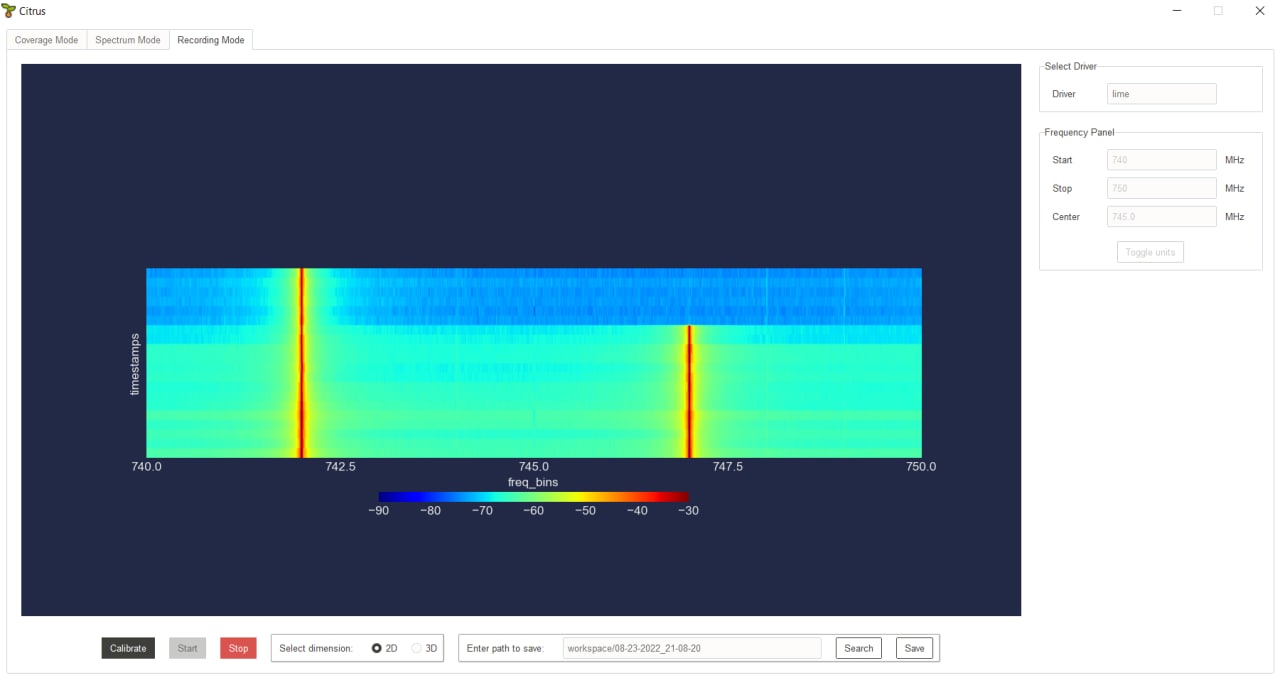The height and width of the screenshot is (680, 1280).
Task: Click the red signal line near 747 MHz
Action: click(689, 391)
